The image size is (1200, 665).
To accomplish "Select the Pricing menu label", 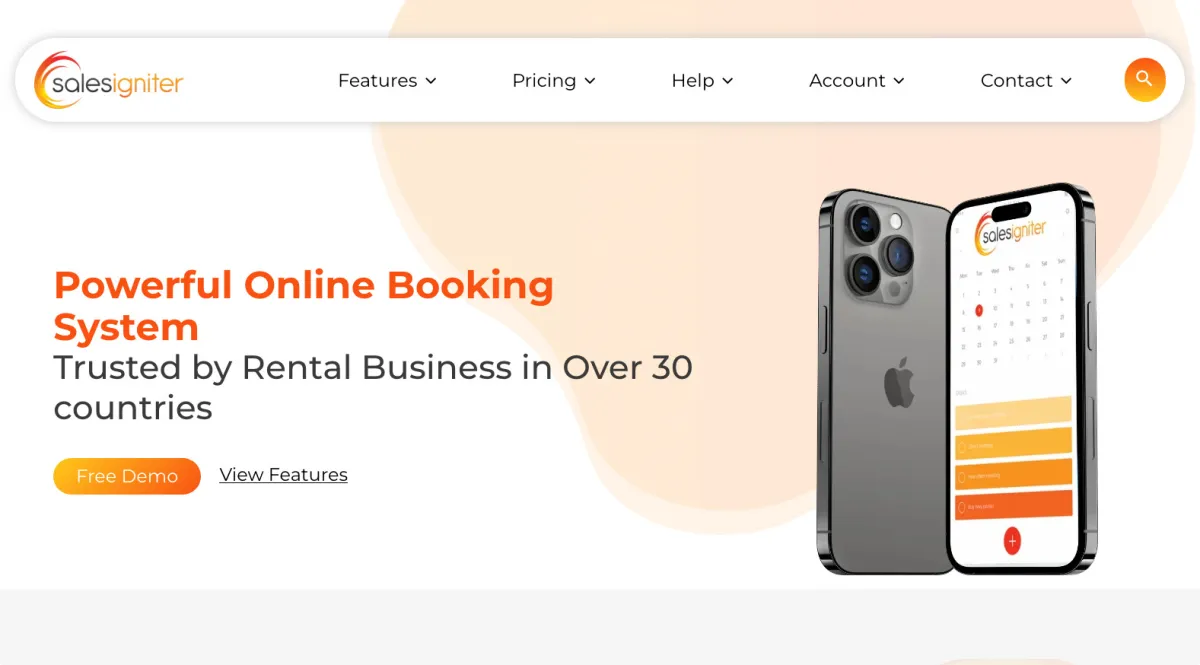I will coord(544,80).
